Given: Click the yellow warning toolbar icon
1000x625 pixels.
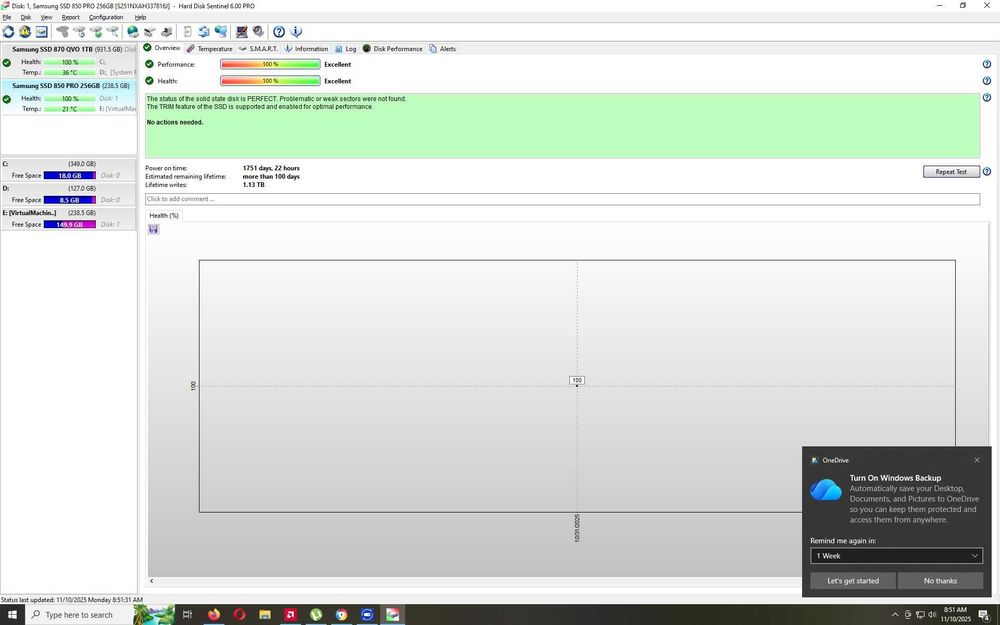Looking at the screenshot, I should (25, 31).
